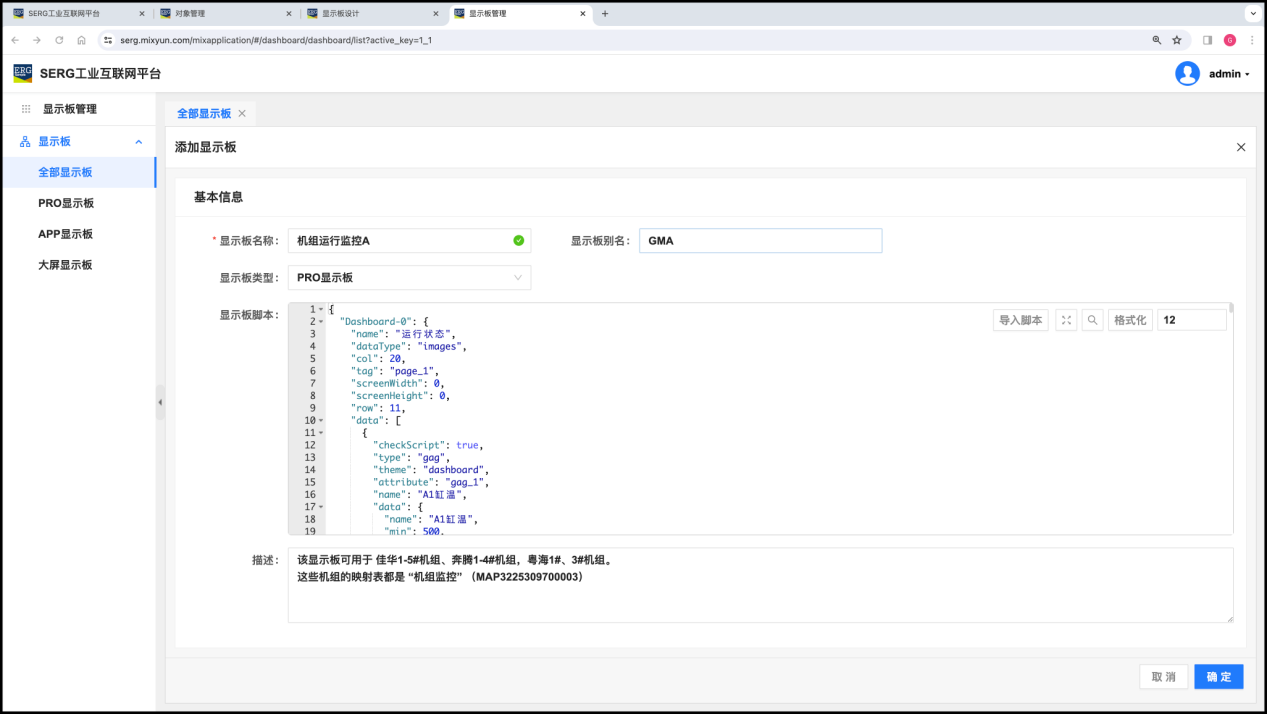
Task: Open search in the script editor
Action: 1093,320
